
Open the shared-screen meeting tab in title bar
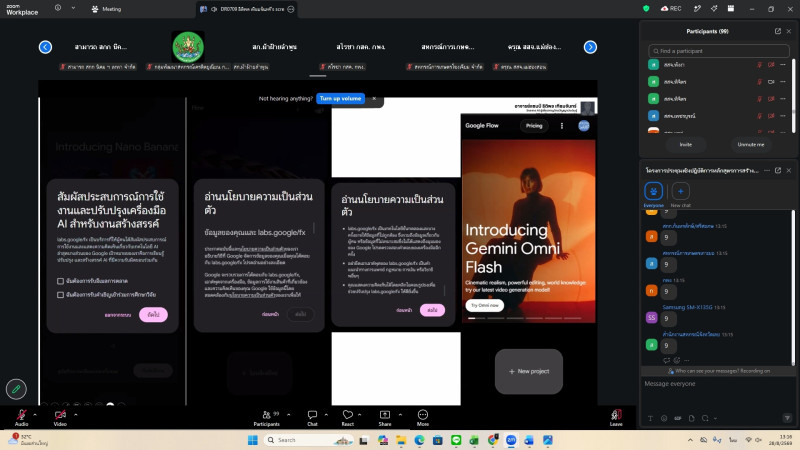247,9
